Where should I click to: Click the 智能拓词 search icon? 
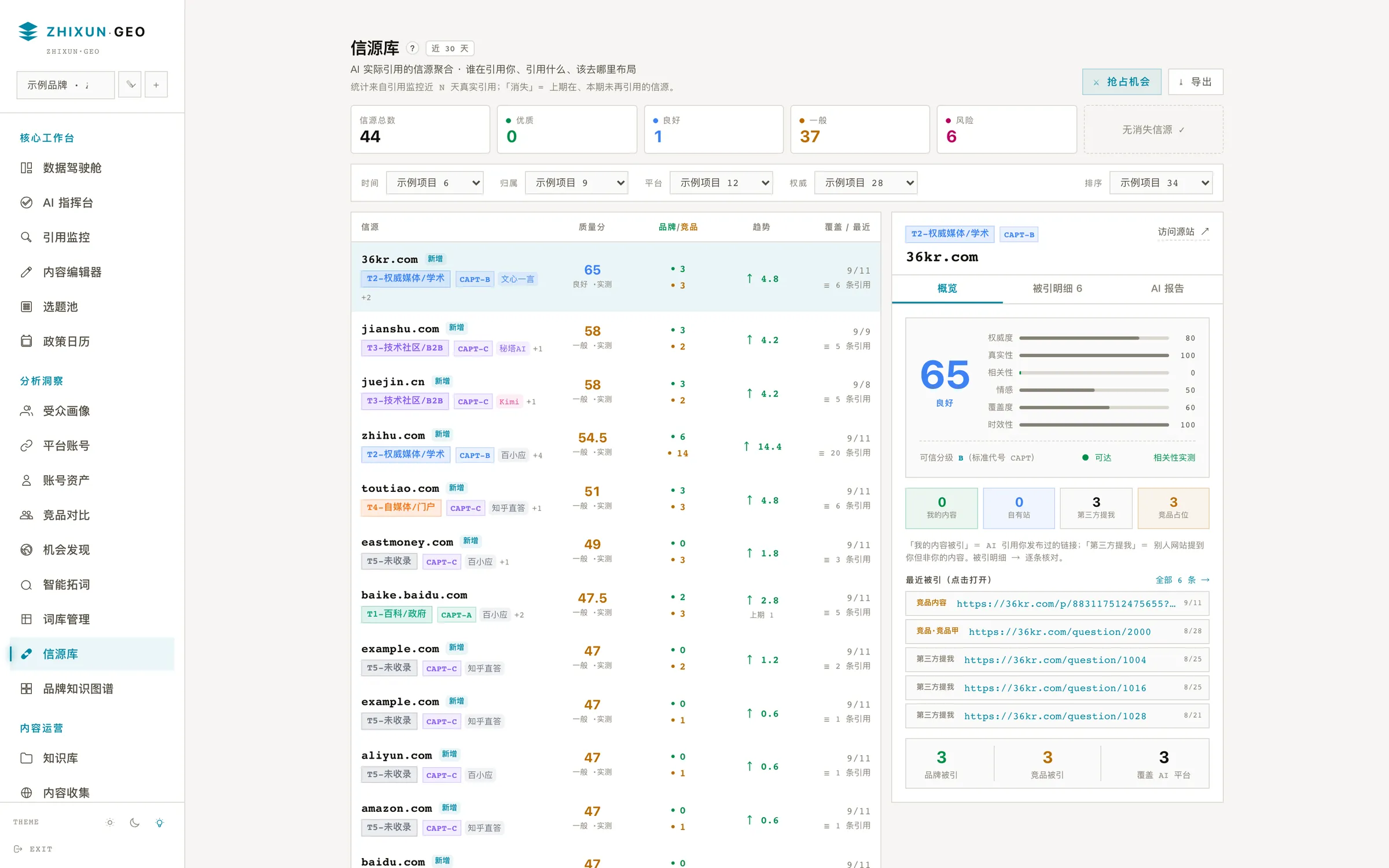coord(27,584)
